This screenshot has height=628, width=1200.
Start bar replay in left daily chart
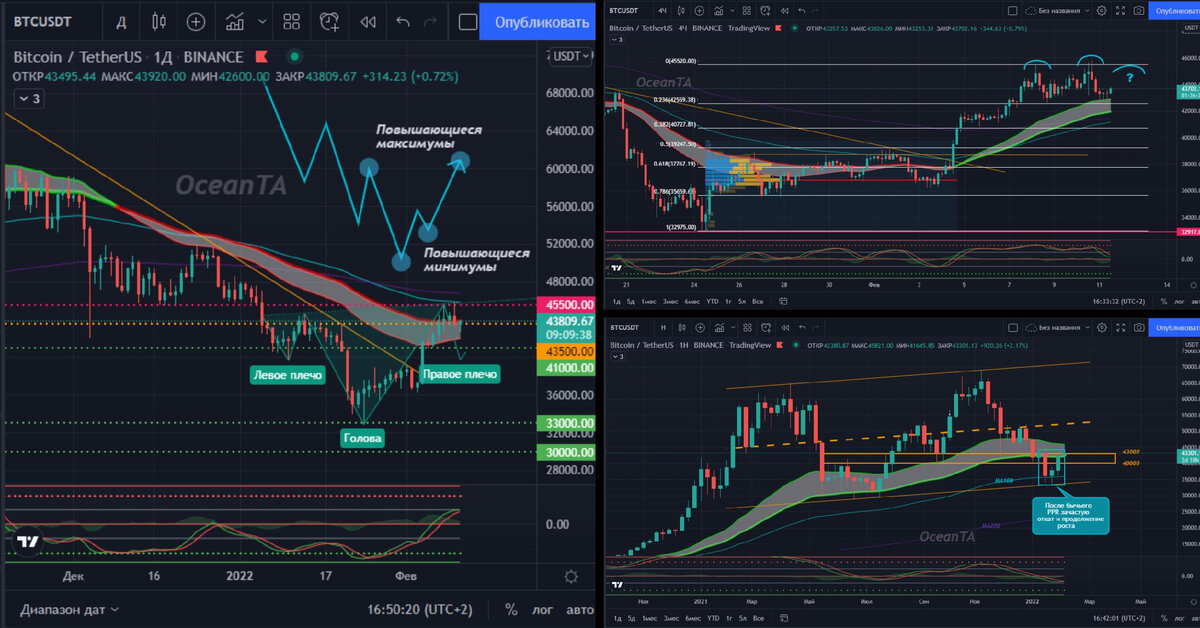coord(367,21)
